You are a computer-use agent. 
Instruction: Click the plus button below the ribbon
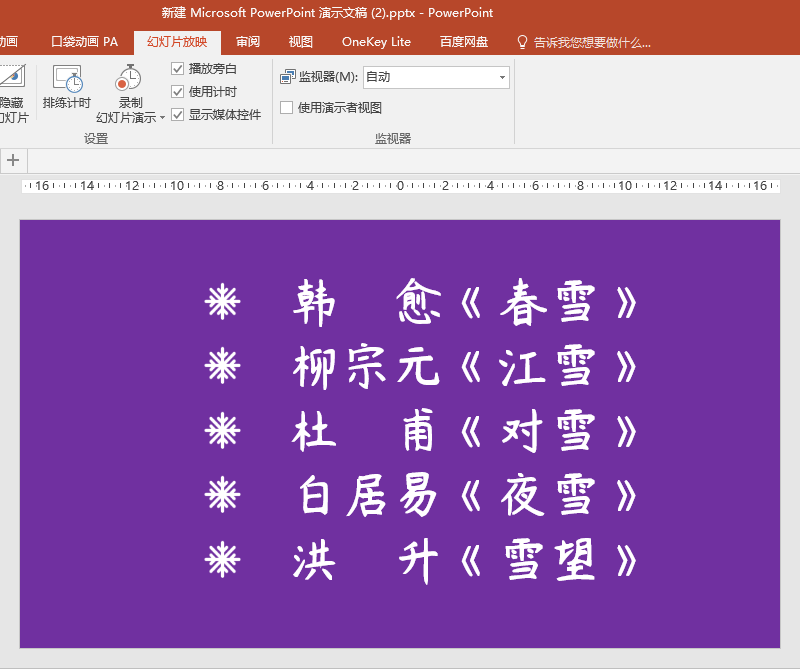13,160
